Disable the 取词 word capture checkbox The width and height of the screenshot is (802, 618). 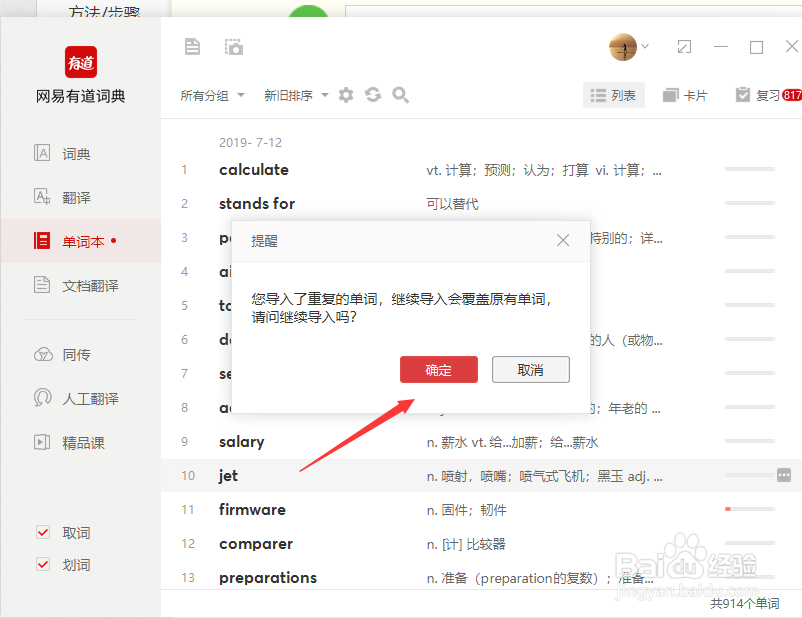pyautogui.click(x=42, y=533)
